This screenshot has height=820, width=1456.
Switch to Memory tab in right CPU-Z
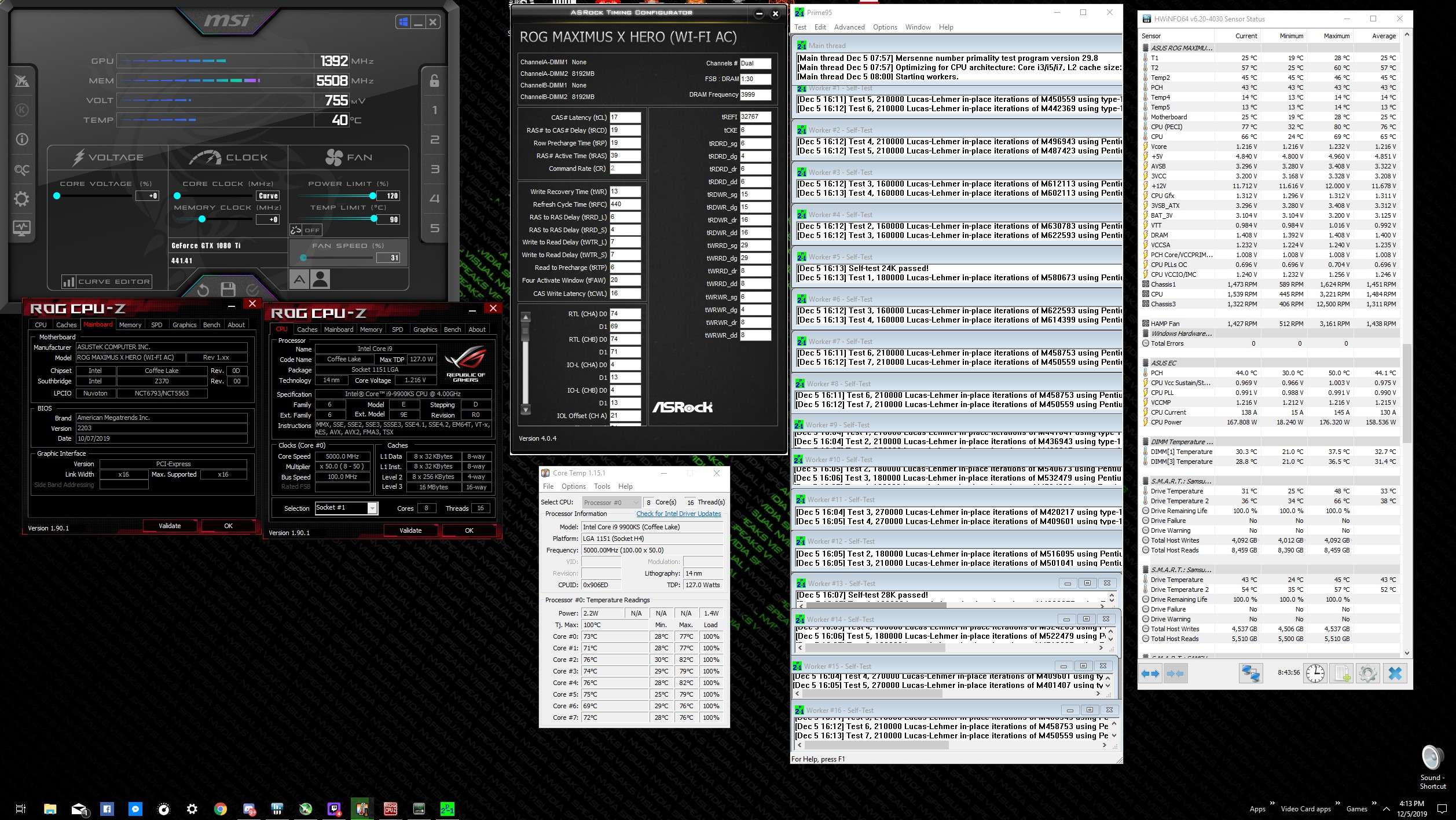click(x=371, y=330)
